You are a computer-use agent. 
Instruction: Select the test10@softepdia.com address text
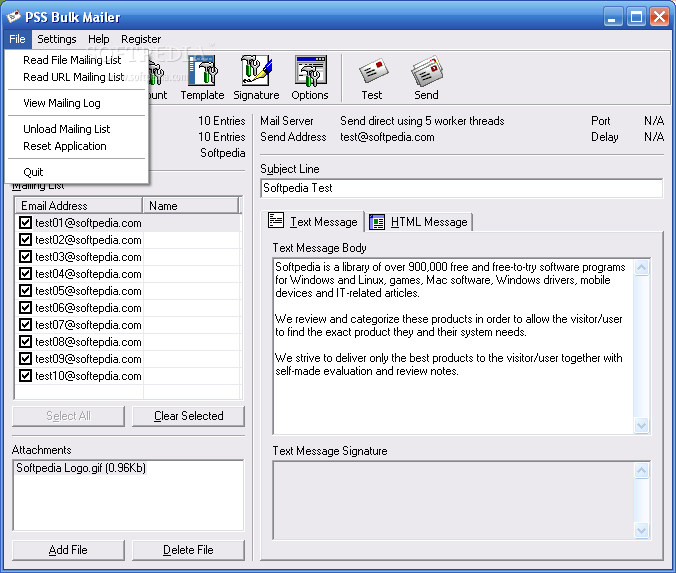(x=88, y=376)
